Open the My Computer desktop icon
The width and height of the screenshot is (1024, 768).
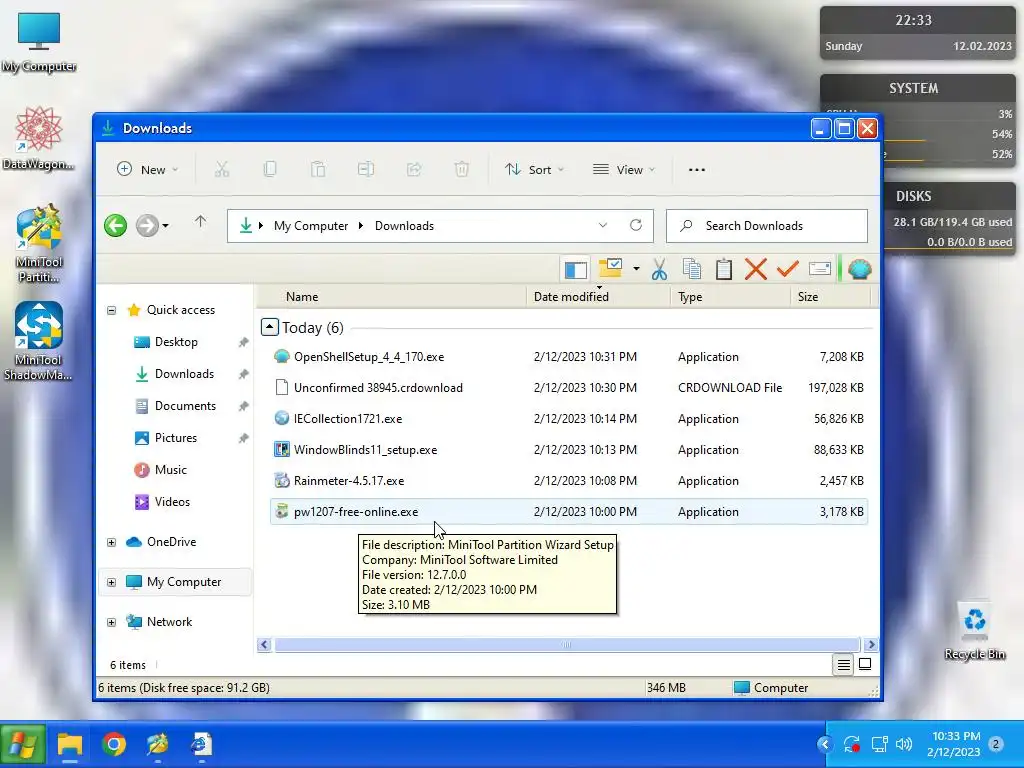(x=39, y=43)
